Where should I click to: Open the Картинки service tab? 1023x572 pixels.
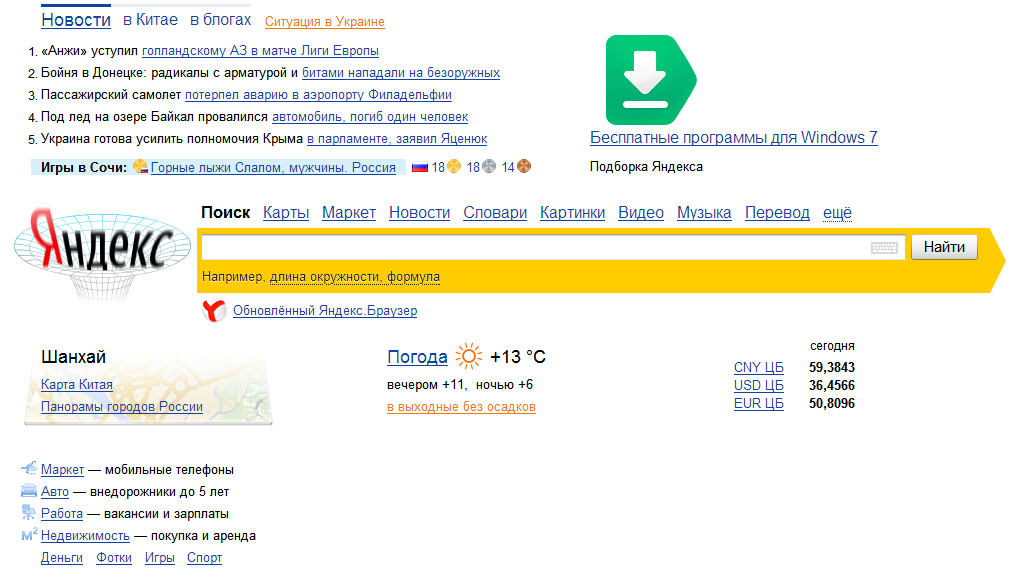tap(572, 213)
